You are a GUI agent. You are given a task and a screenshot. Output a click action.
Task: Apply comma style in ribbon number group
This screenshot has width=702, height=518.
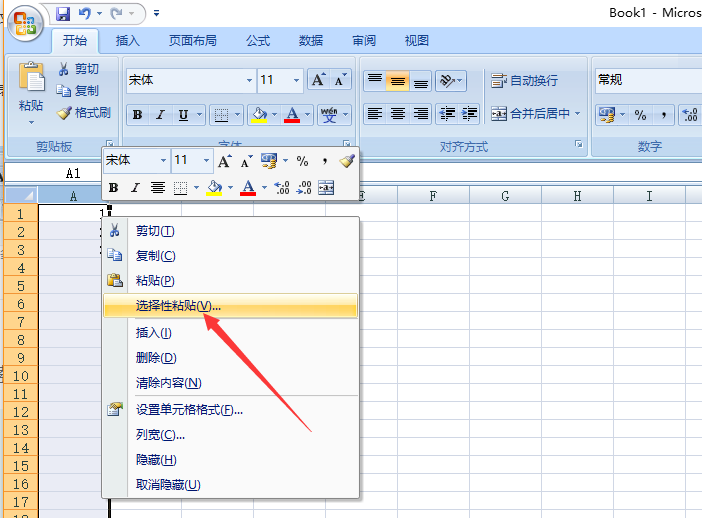point(663,115)
